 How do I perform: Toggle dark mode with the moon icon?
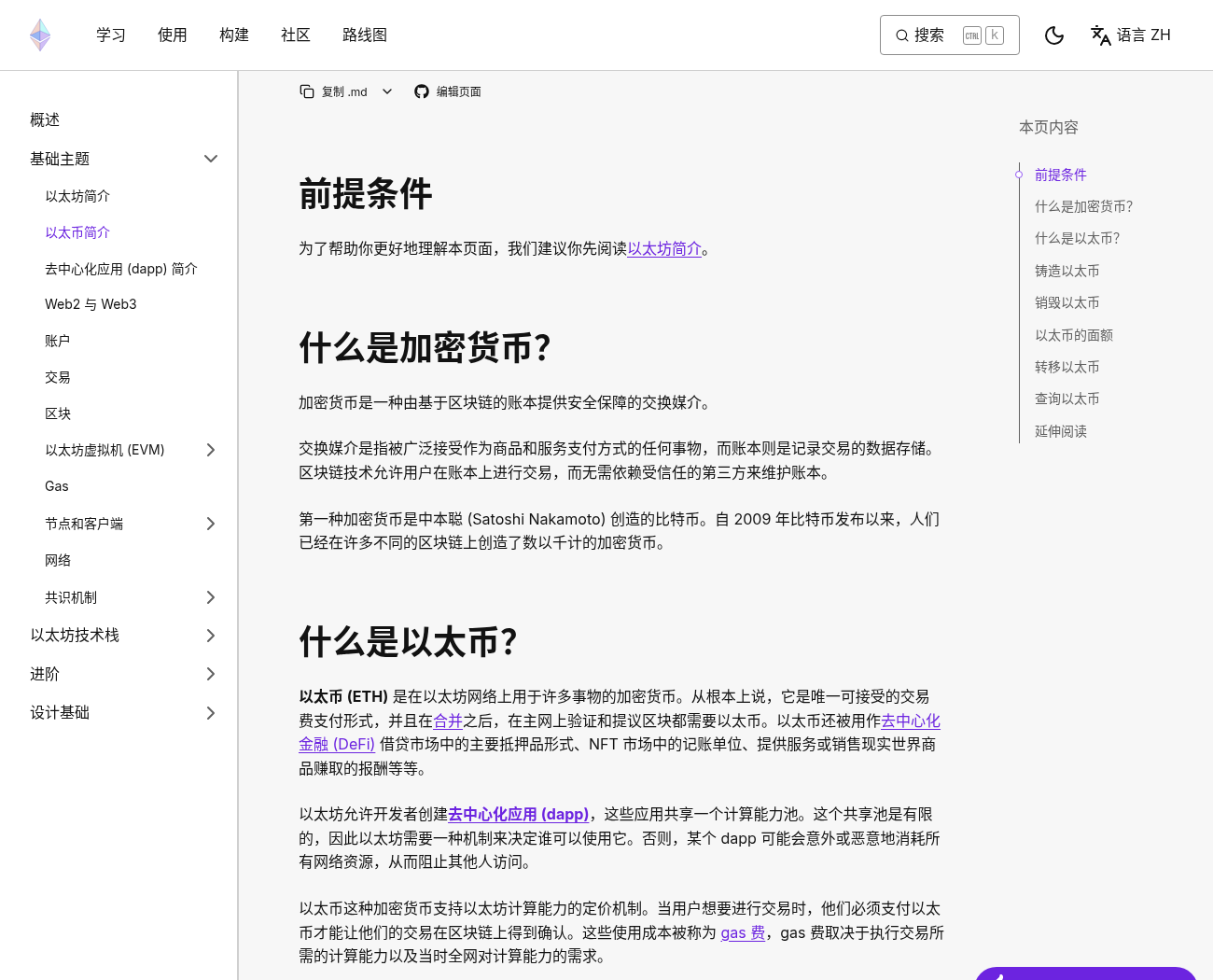tap(1054, 35)
